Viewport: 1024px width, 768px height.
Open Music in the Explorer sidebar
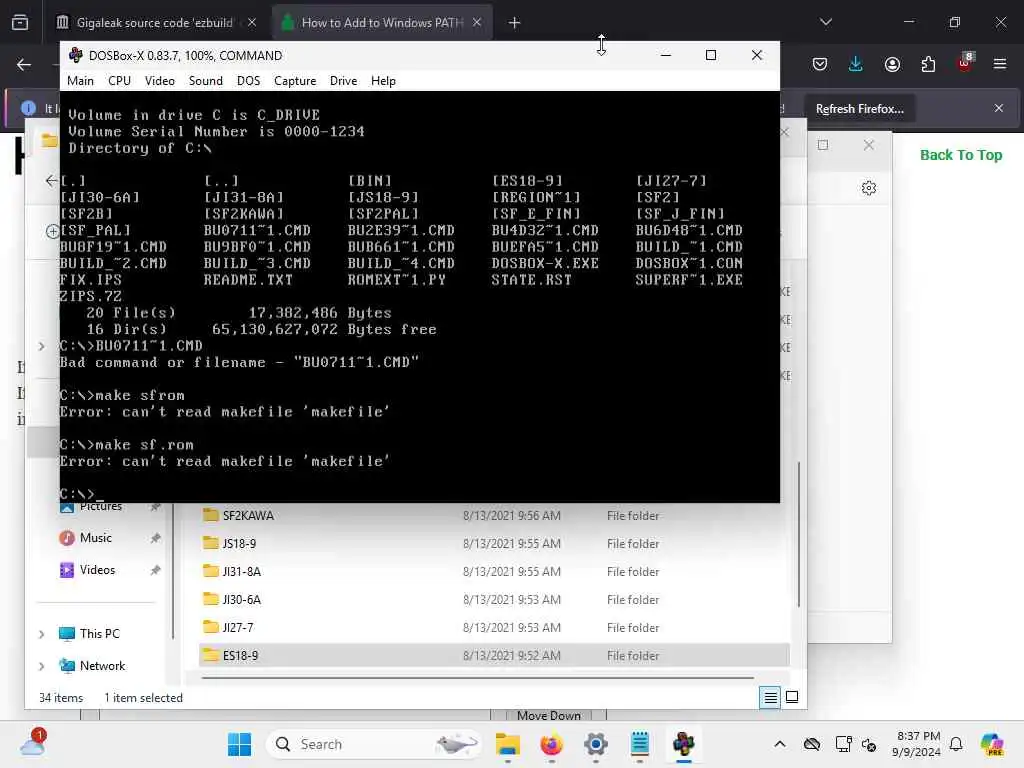click(95, 538)
